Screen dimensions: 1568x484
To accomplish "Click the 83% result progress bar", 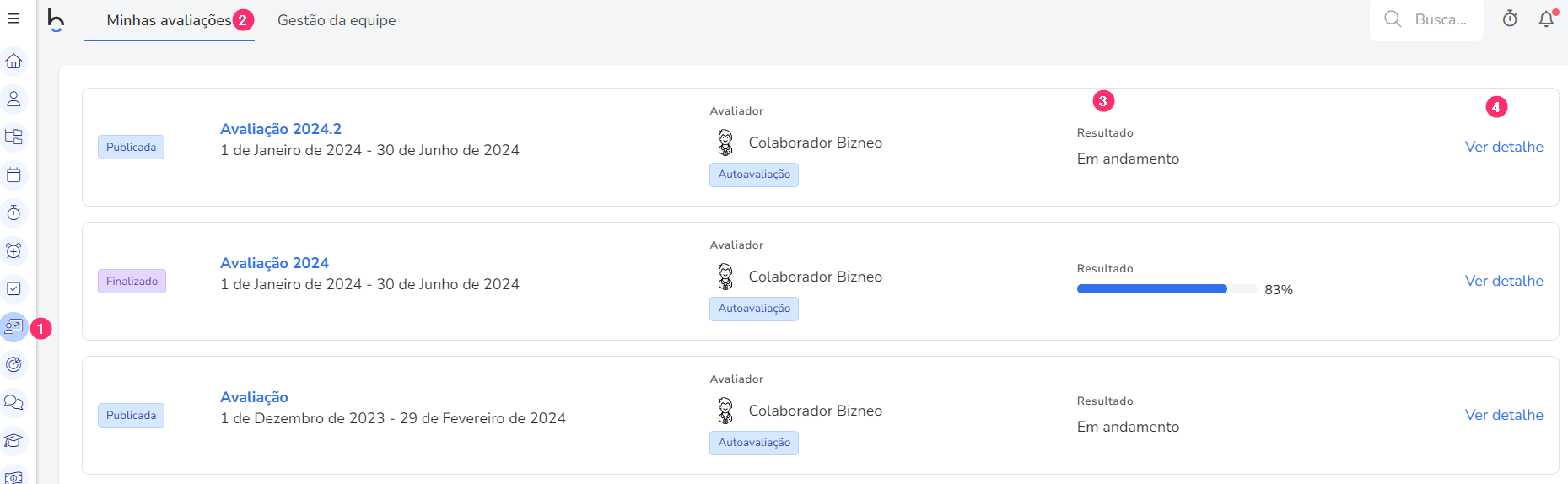I will (x=1167, y=289).
